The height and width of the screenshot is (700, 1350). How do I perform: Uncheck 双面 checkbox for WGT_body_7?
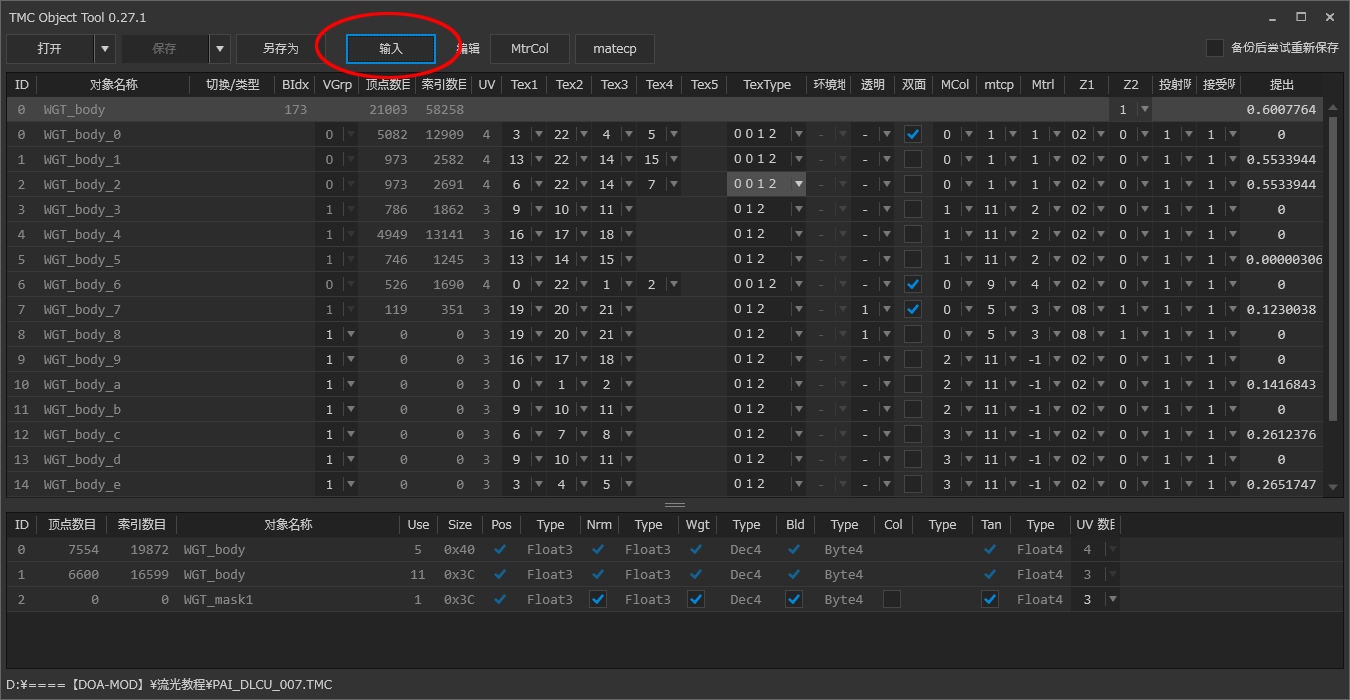pos(913,309)
